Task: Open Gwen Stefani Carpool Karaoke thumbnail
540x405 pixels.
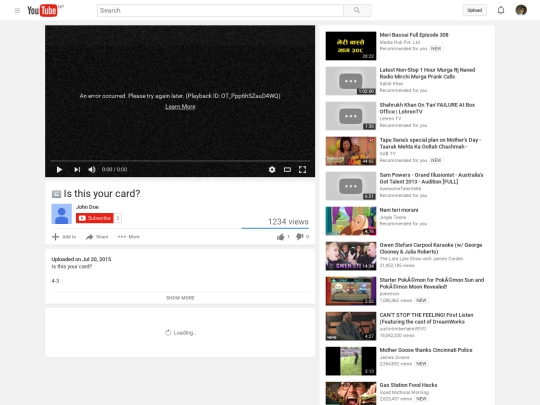Action: click(351, 256)
